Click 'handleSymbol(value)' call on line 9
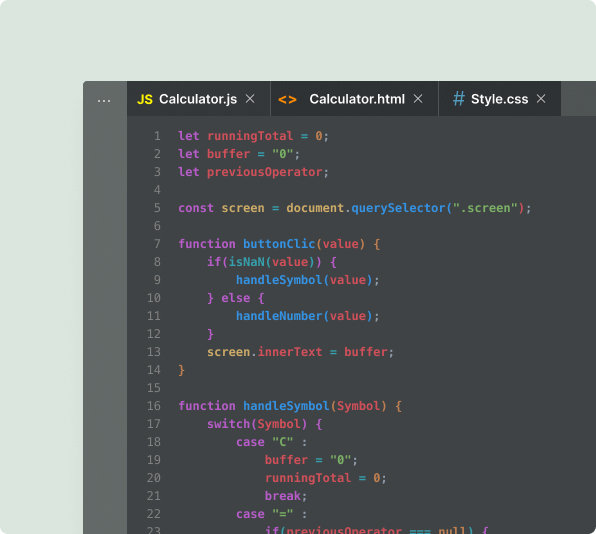The image size is (596, 534). click(x=304, y=280)
